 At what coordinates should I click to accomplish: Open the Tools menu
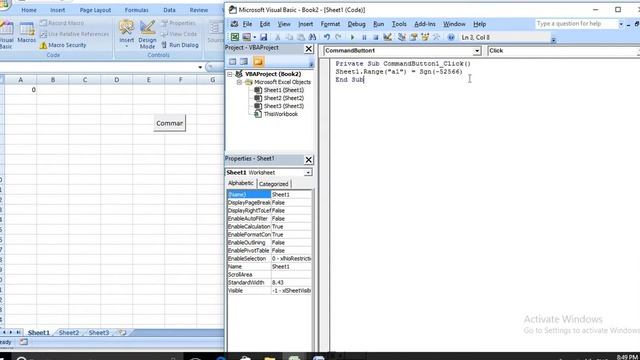click(399, 24)
